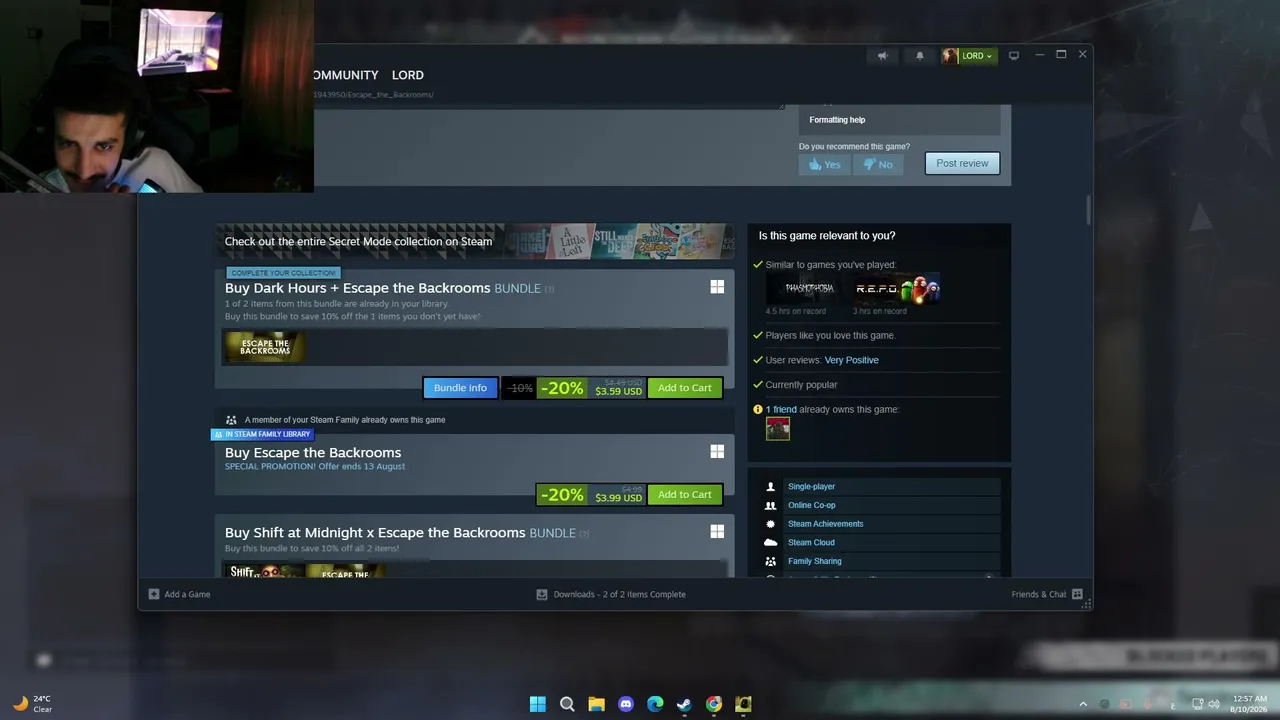Open the Online Co-op category link
1280x720 pixels.
[x=811, y=506]
